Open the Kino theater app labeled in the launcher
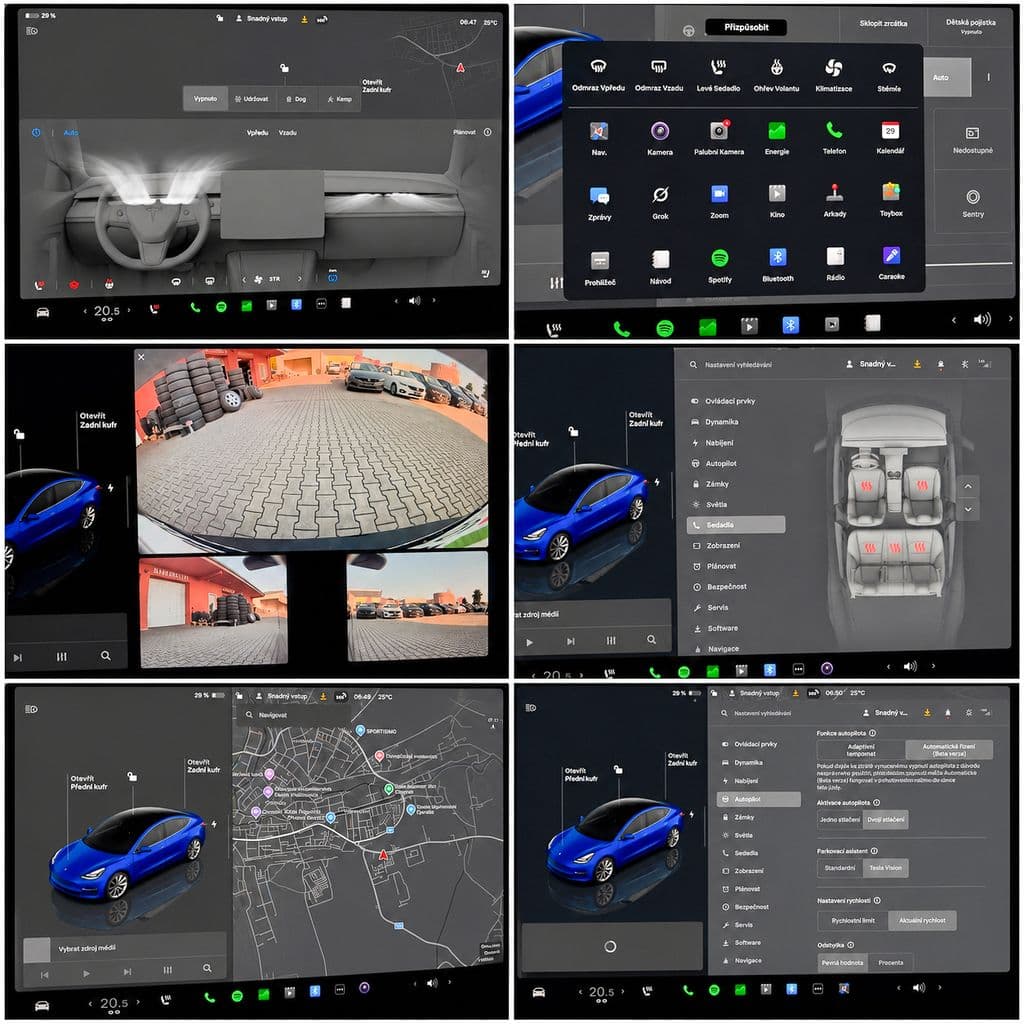Screen dimensions: 1024x1024 (776, 201)
